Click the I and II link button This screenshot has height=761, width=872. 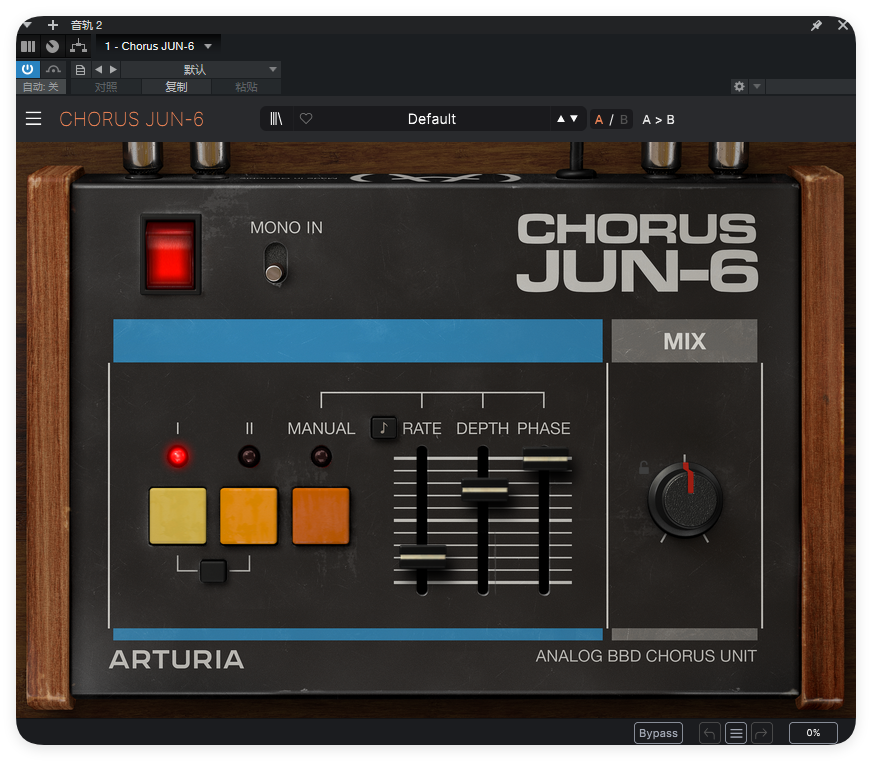213,571
